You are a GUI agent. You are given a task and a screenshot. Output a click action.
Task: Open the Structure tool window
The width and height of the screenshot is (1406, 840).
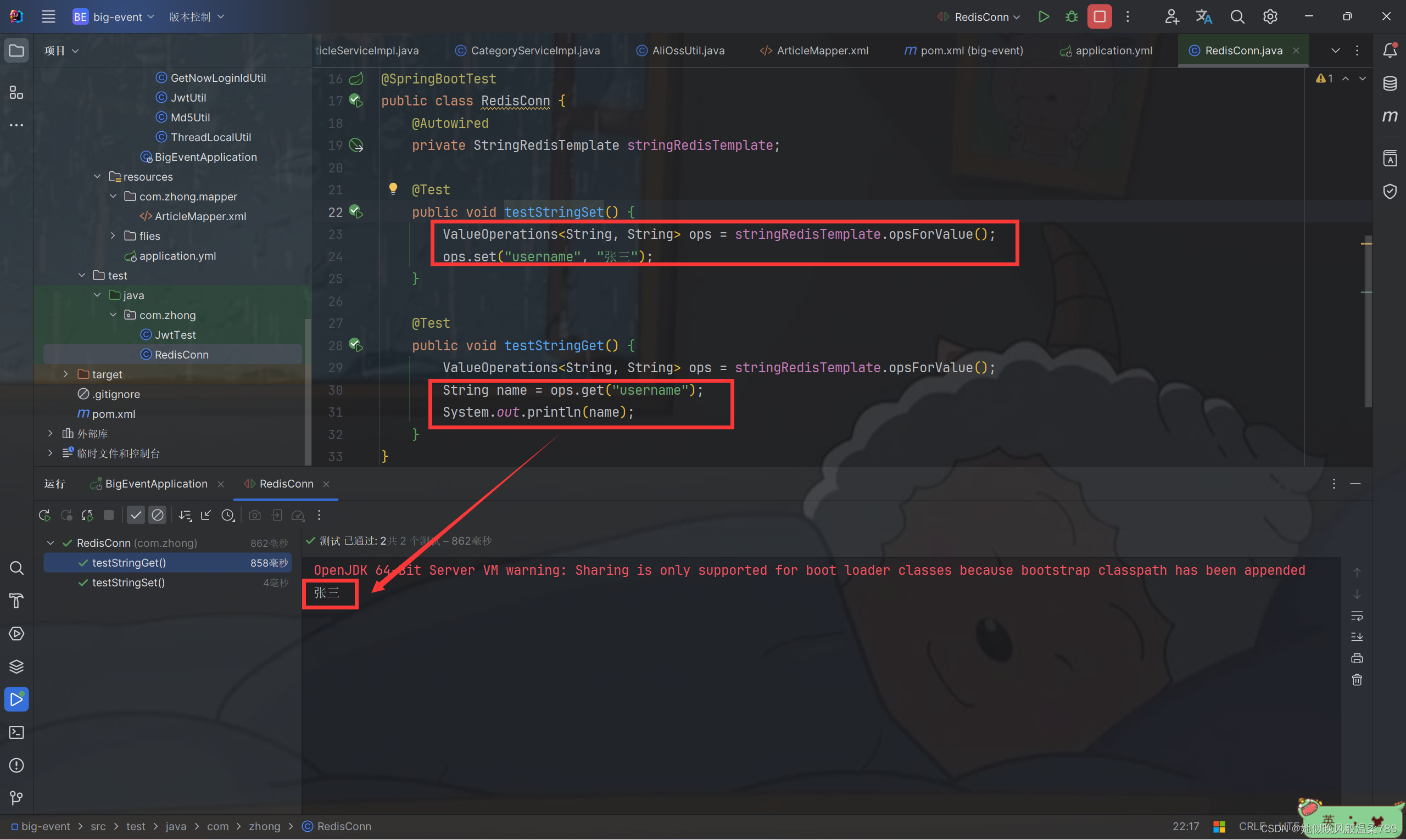pos(16,92)
